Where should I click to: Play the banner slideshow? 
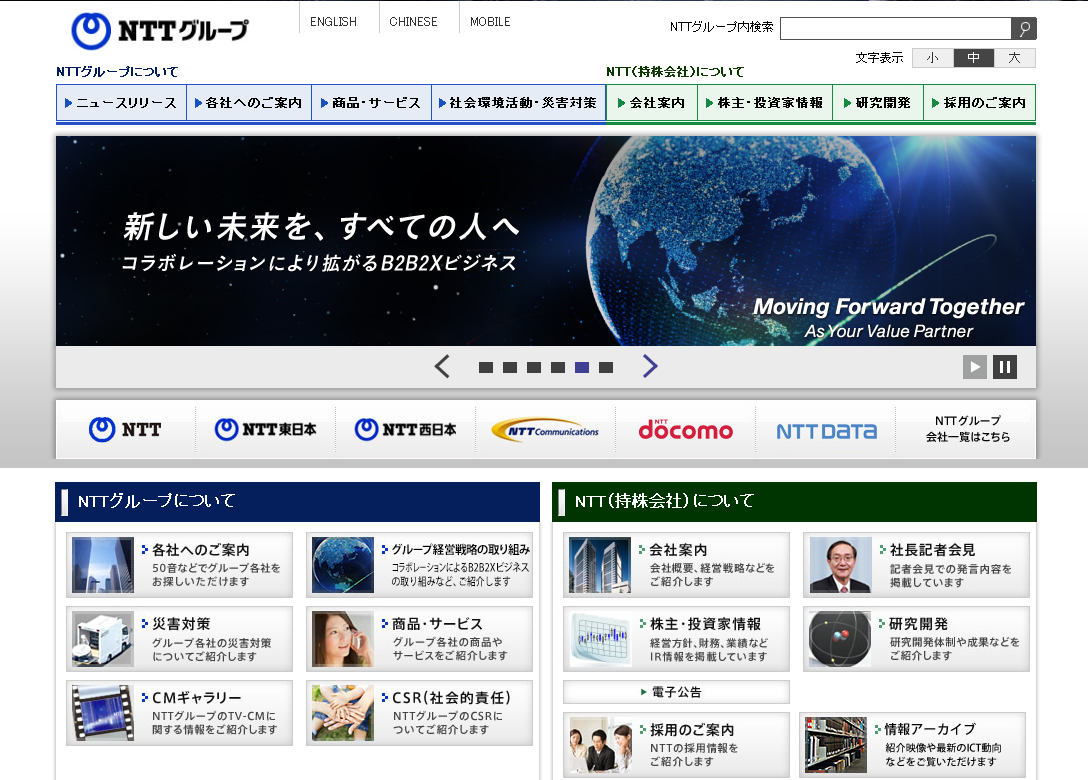pos(974,367)
